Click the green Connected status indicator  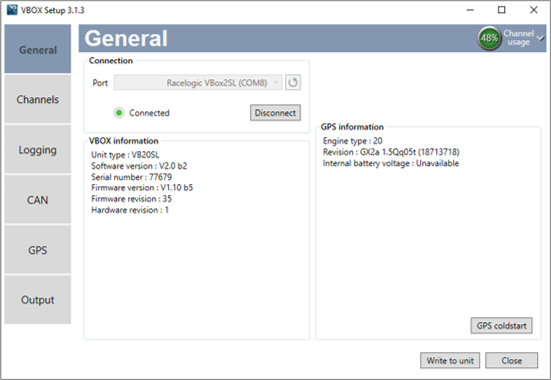pos(119,113)
